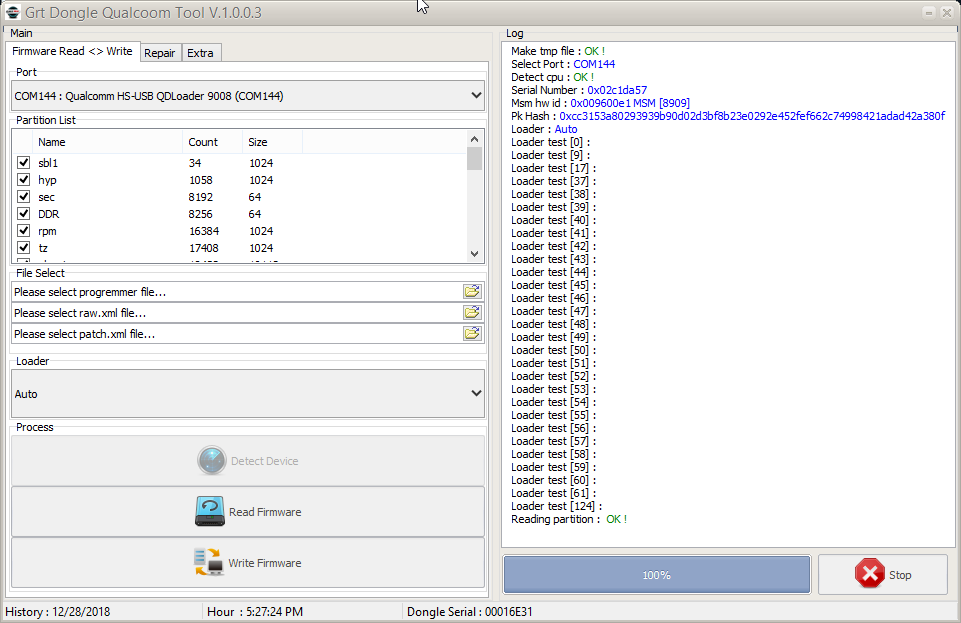Click the 'Select Port : COM144' log line
This screenshot has height=623, width=961.
tap(563, 64)
